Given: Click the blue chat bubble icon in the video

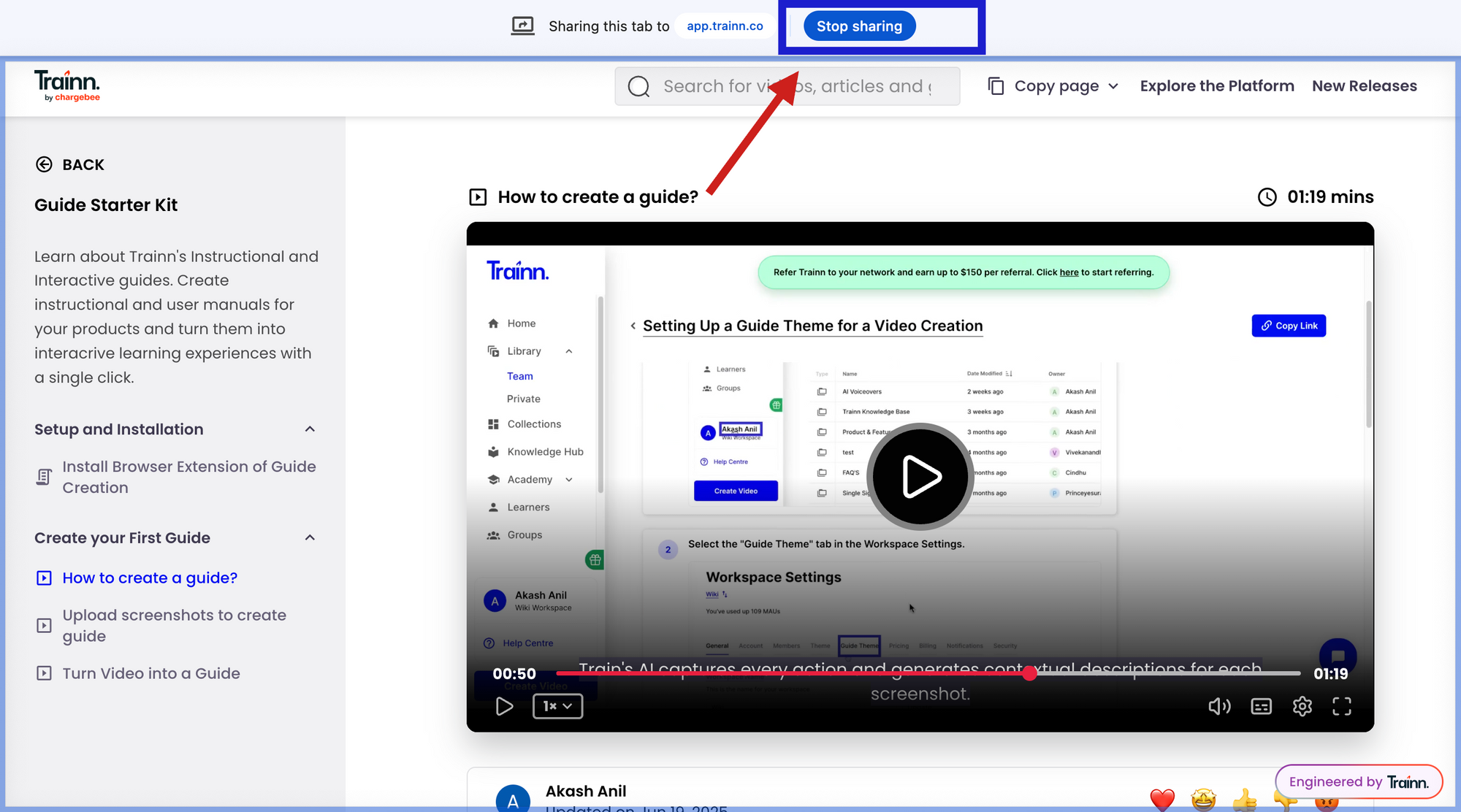Looking at the screenshot, I should point(1338,656).
